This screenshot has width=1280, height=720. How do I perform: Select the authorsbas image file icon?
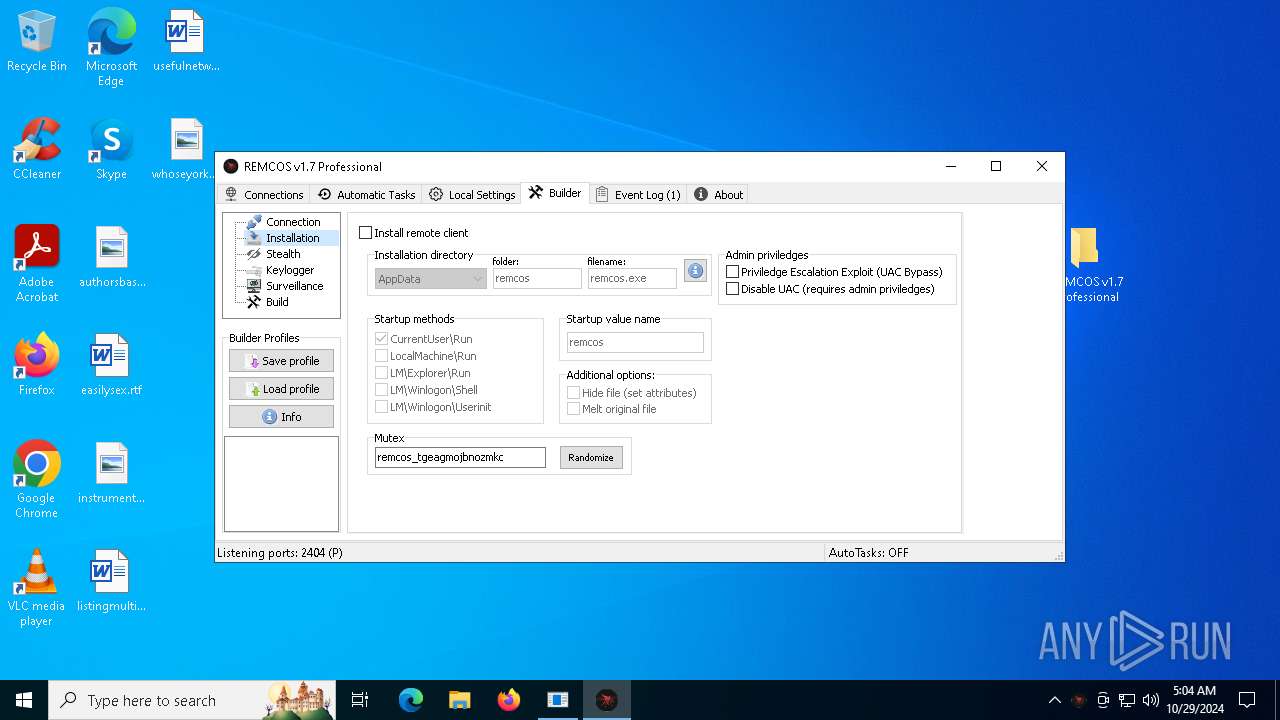click(x=112, y=258)
